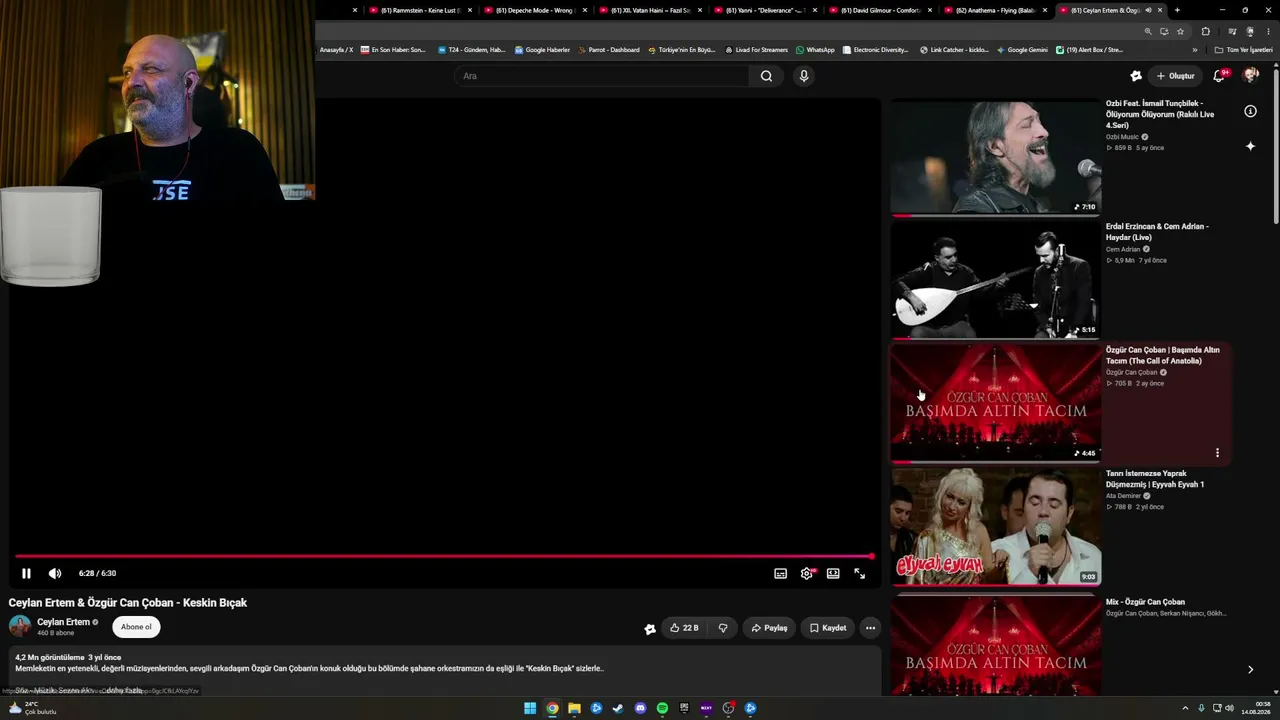The image size is (1280, 720).
Task: Toggle subtitles on the player
Action: tap(780, 573)
